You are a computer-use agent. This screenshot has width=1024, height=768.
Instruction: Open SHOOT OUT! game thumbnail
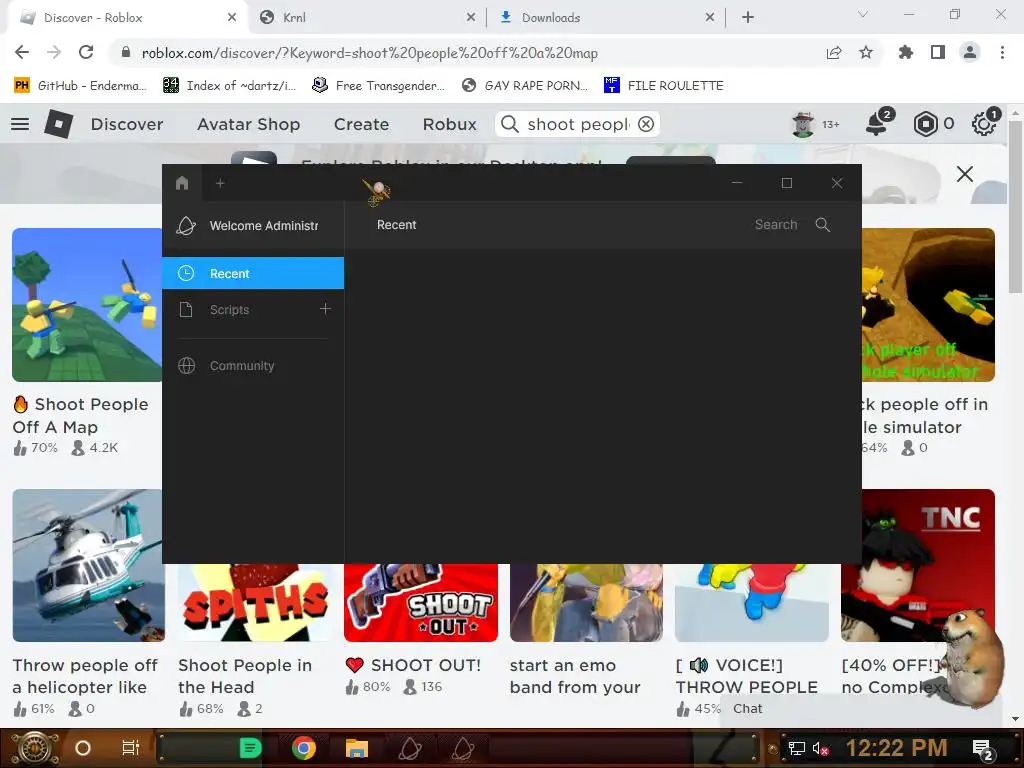421,603
